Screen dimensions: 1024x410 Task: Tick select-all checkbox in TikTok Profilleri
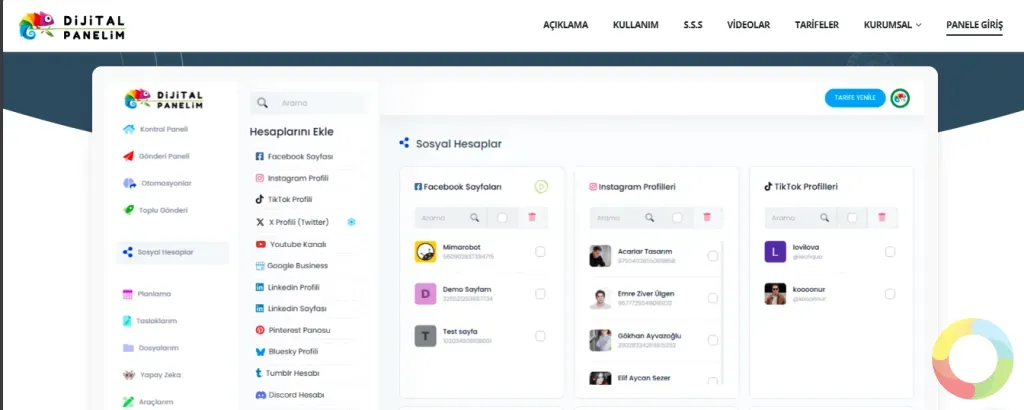pyautogui.click(x=852, y=217)
